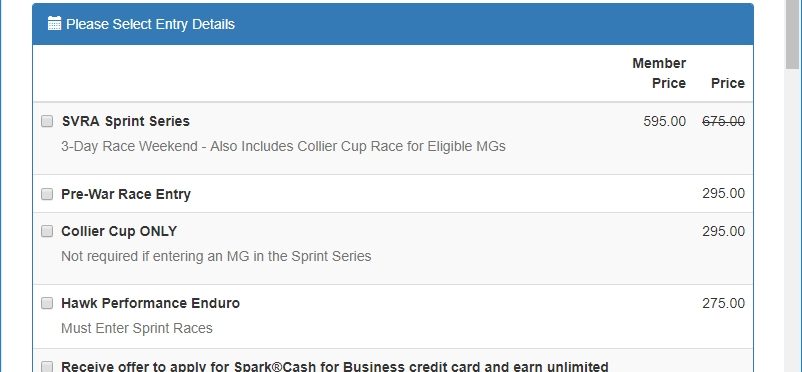Click the 595.00 member price value
This screenshot has height=372, width=802.
[664, 121]
